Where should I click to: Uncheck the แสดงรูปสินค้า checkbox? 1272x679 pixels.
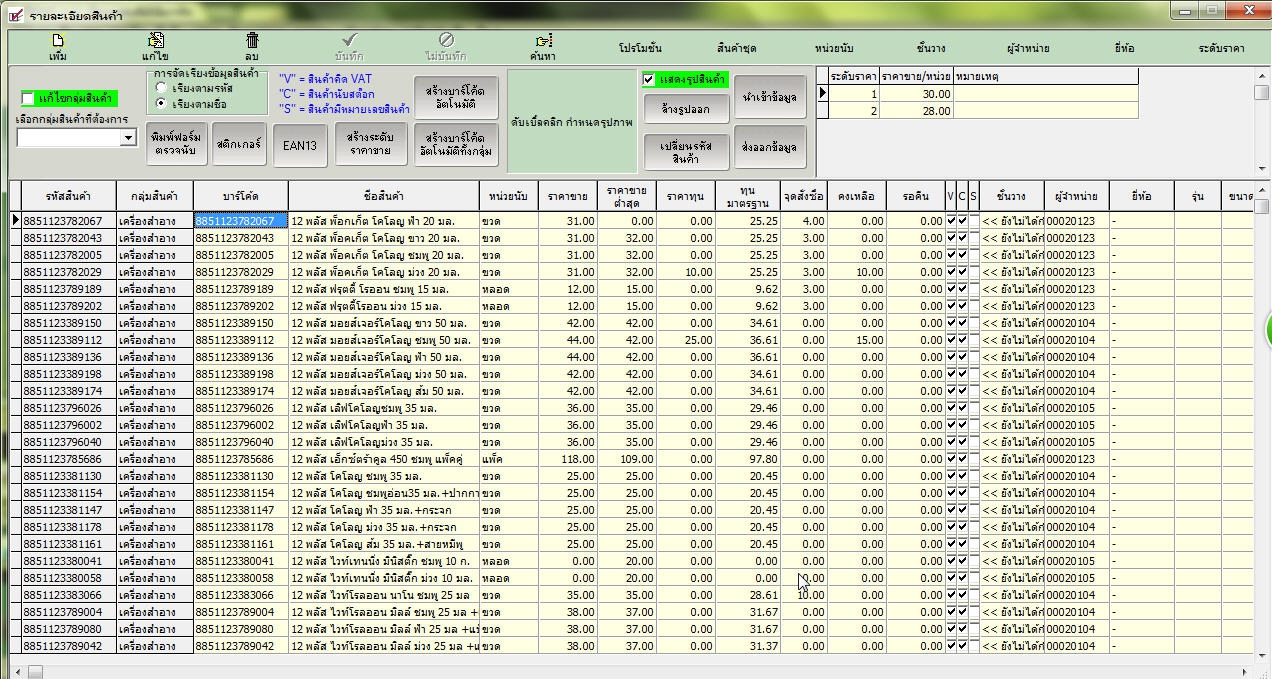(x=649, y=79)
